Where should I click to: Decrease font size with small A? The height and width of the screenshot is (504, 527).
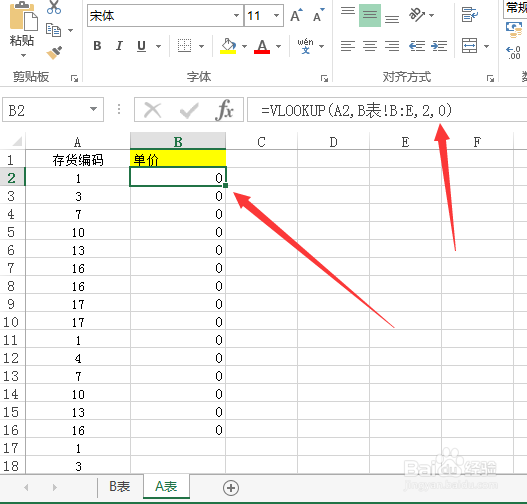click(x=318, y=15)
